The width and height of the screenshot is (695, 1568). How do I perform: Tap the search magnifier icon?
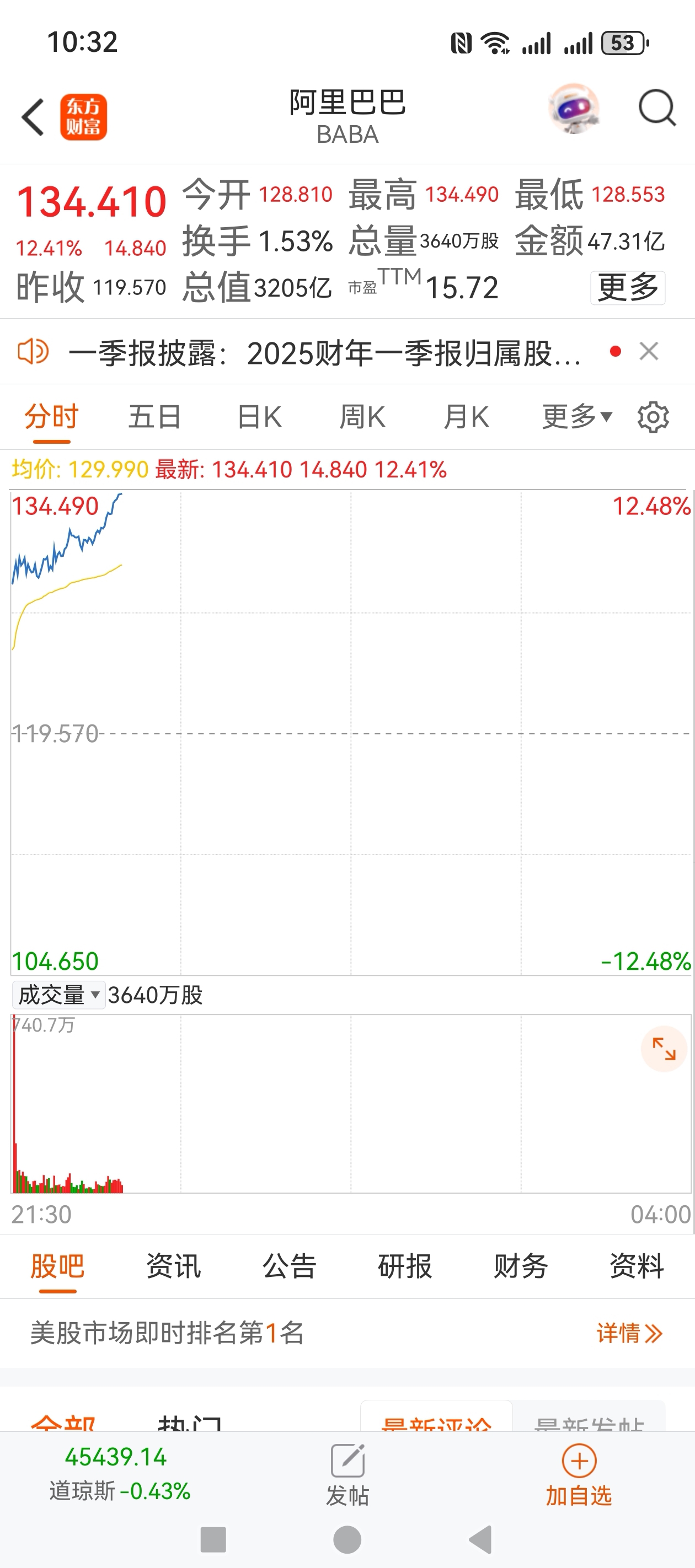point(657,109)
